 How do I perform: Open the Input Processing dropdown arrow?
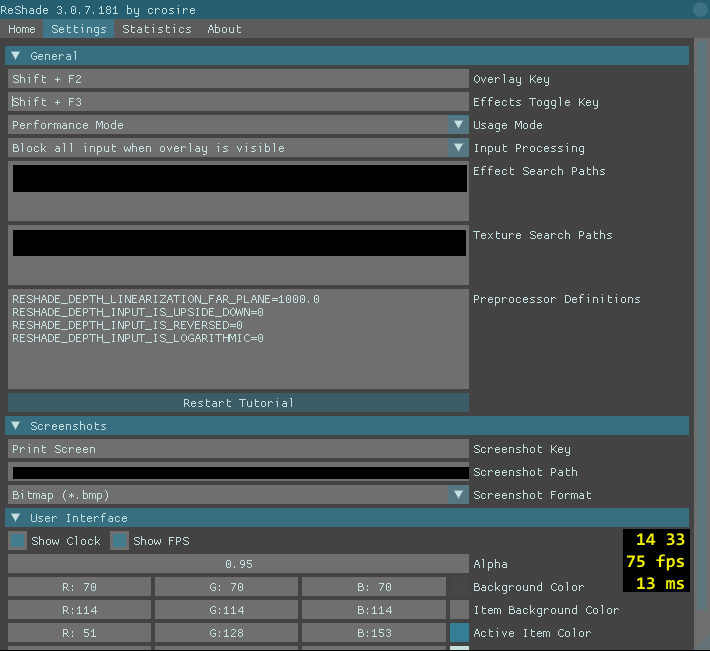[458, 148]
